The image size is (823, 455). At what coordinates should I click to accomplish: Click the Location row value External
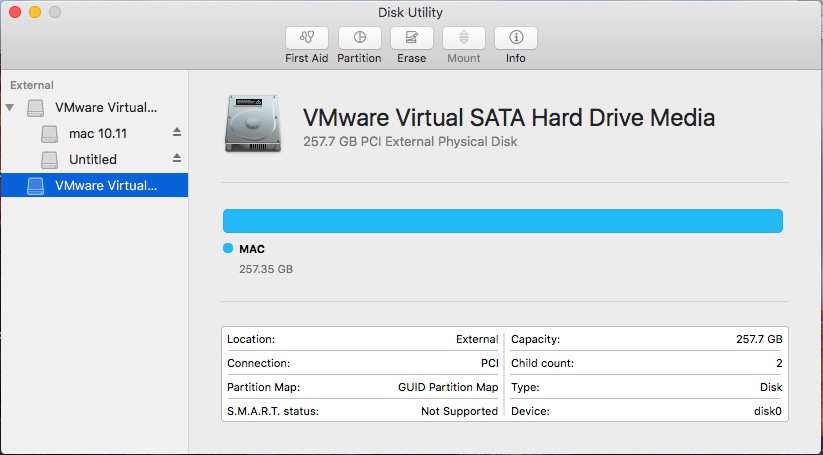[477, 340]
